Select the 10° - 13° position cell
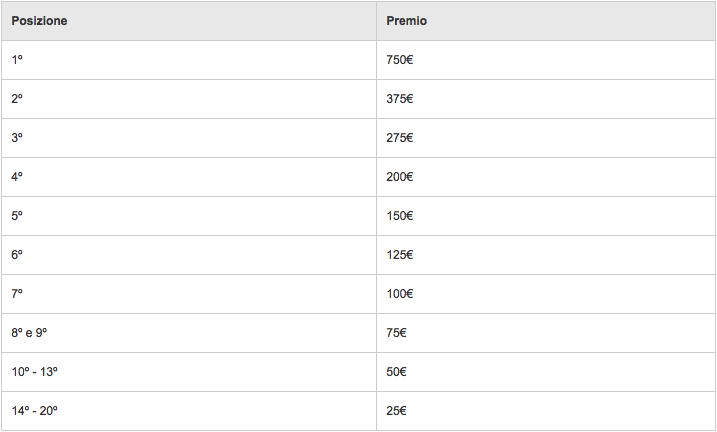The height and width of the screenshot is (432, 717). tap(188, 372)
